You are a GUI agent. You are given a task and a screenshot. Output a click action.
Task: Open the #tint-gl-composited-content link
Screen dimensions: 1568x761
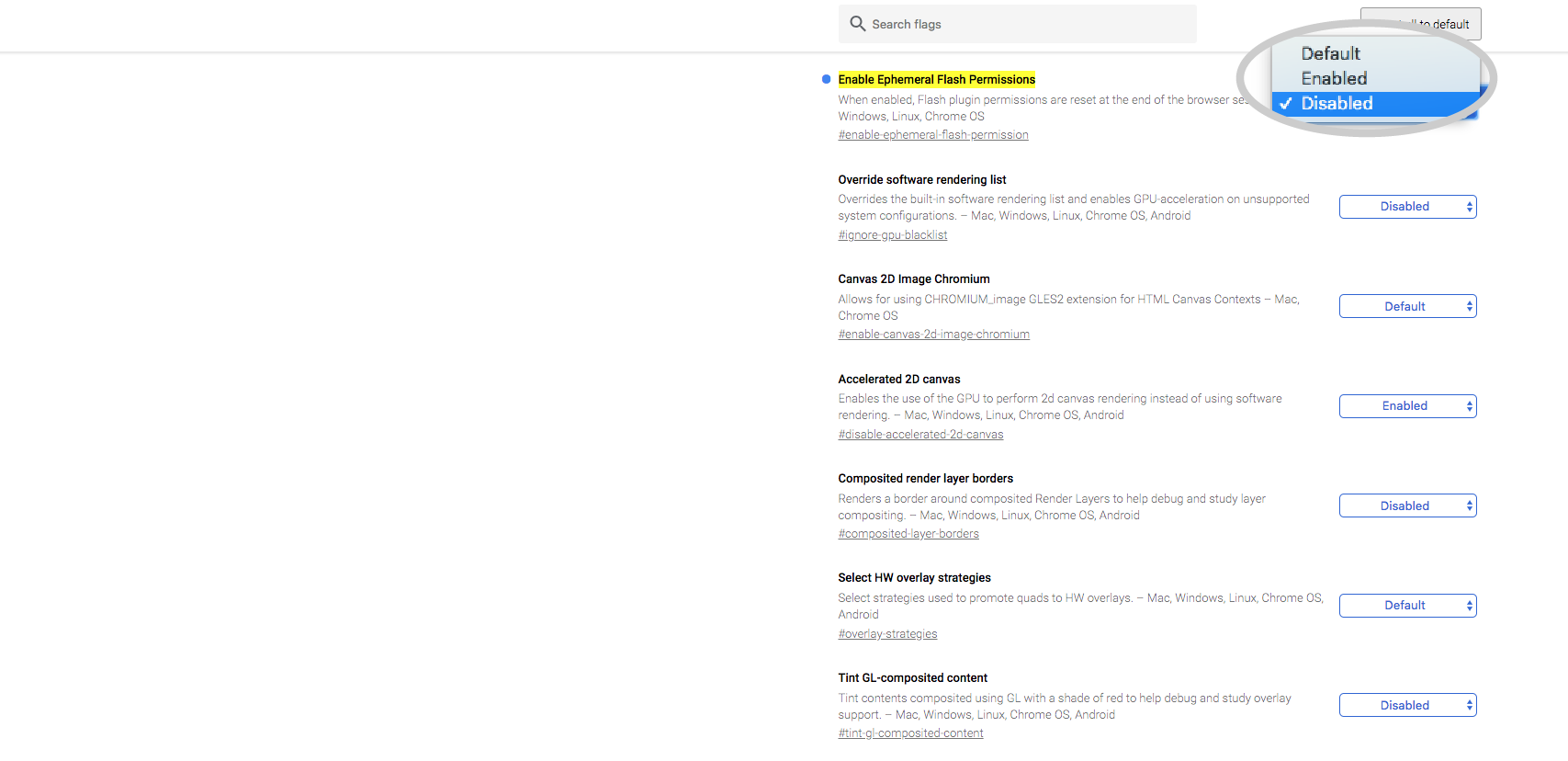[910, 733]
